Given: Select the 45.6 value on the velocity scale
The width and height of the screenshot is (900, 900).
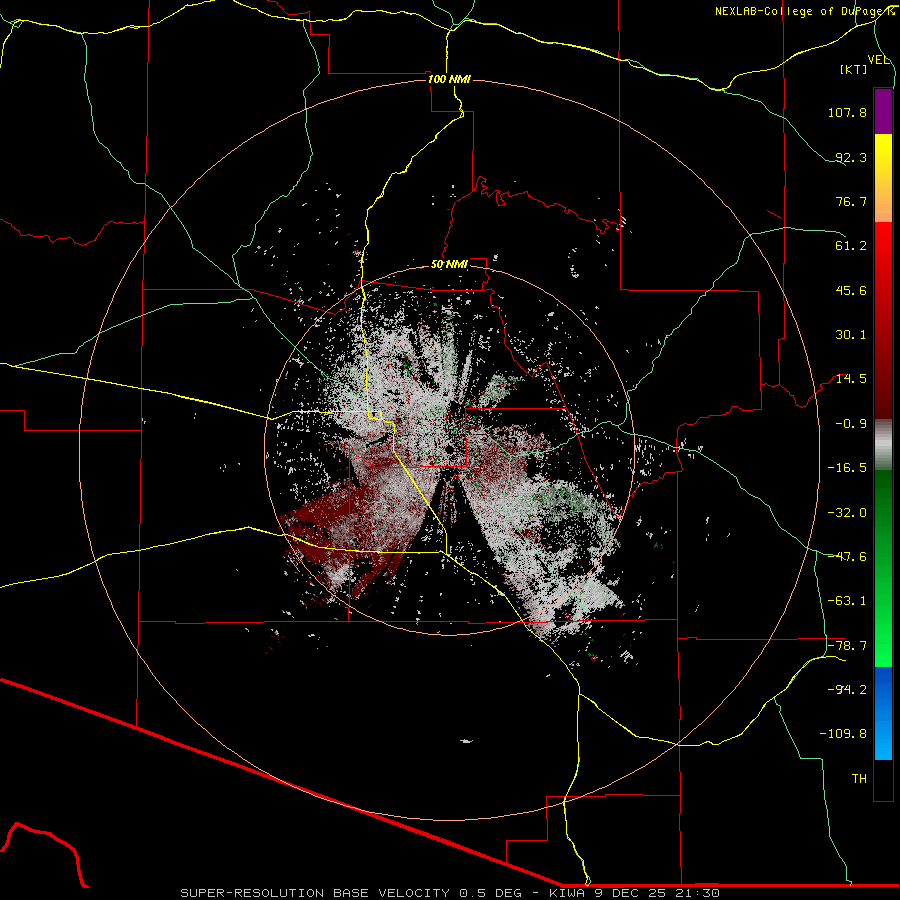Looking at the screenshot, I should tap(851, 290).
